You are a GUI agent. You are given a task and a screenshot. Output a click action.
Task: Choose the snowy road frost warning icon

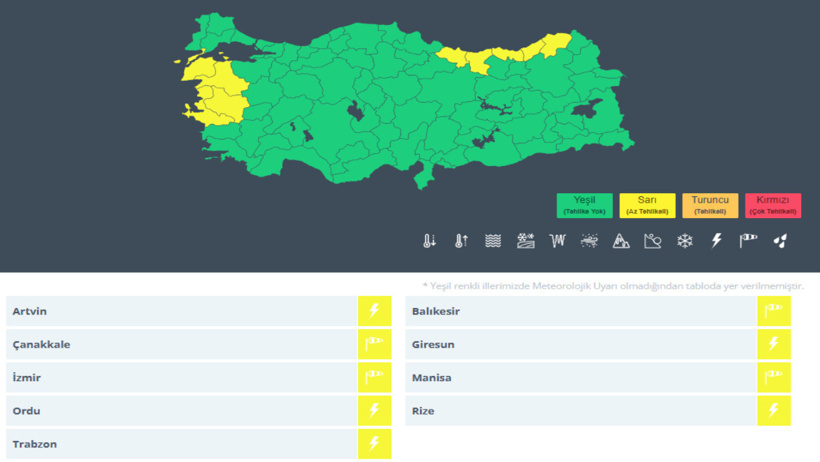(x=526, y=241)
